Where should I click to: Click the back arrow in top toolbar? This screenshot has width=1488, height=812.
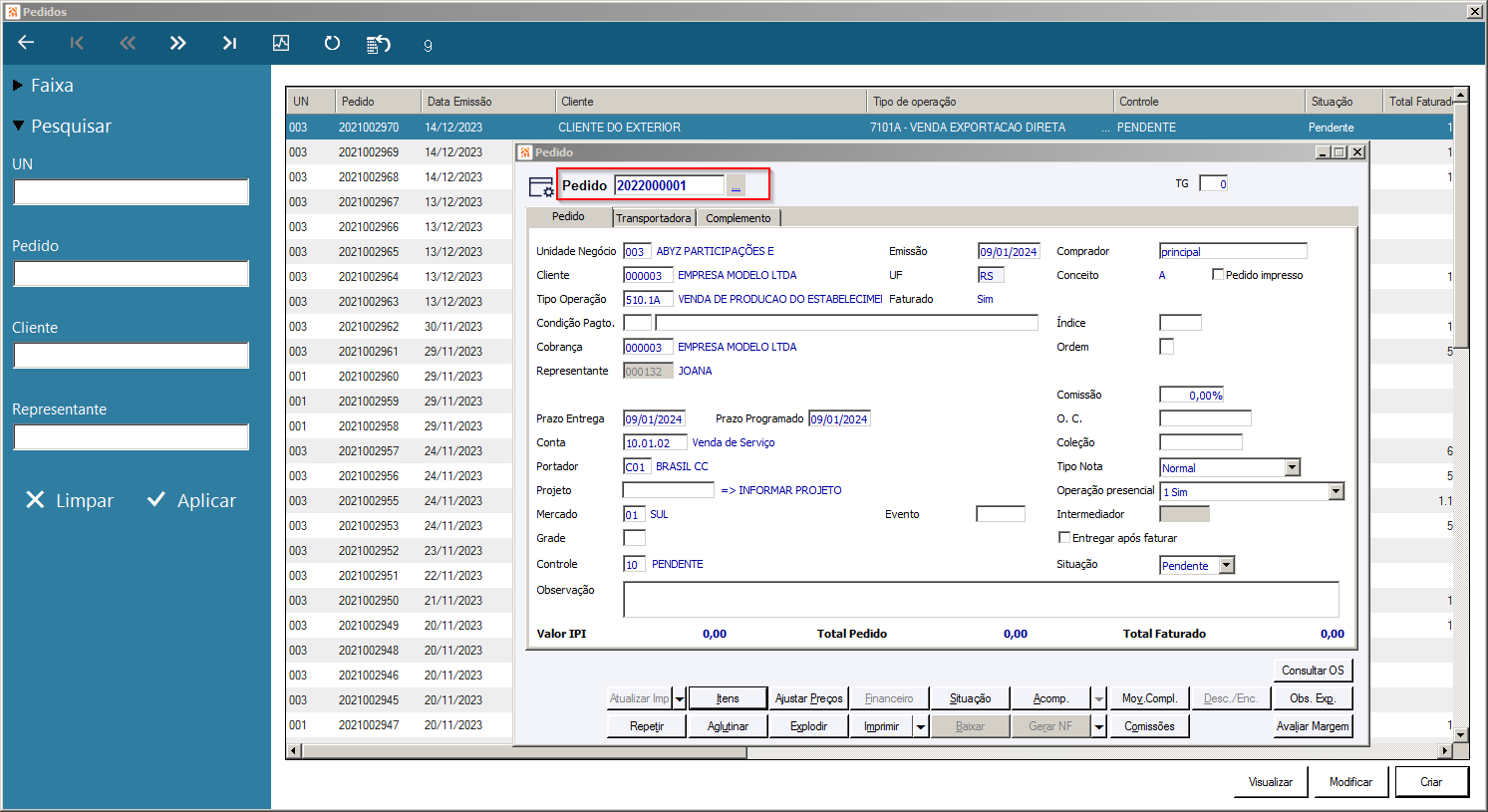[x=26, y=43]
